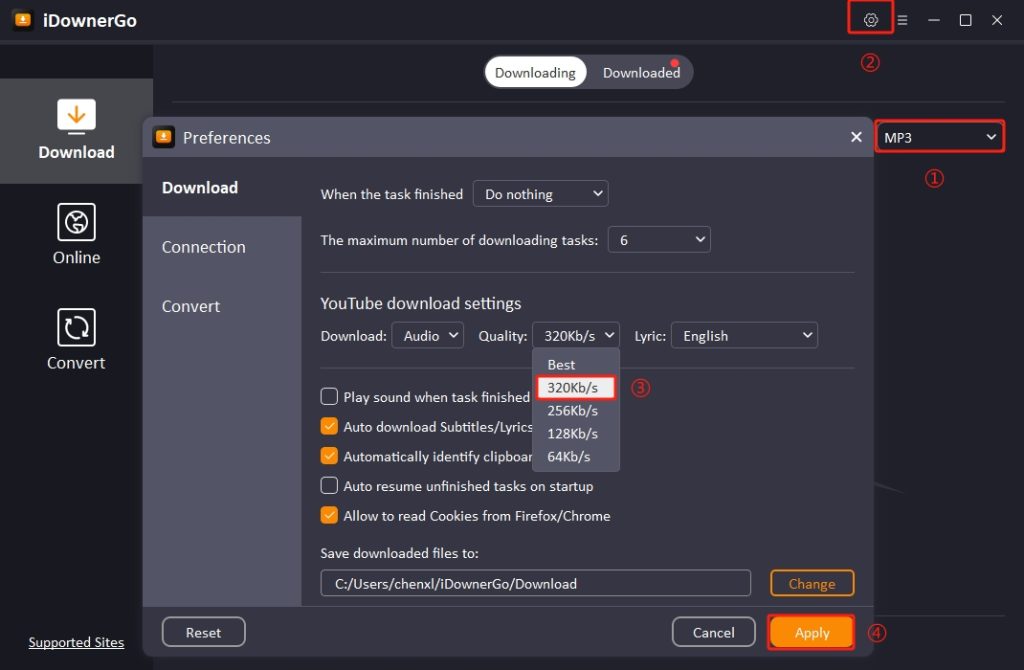The image size is (1024, 670).
Task: Select 128Kb/s quality option
Action: point(576,434)
